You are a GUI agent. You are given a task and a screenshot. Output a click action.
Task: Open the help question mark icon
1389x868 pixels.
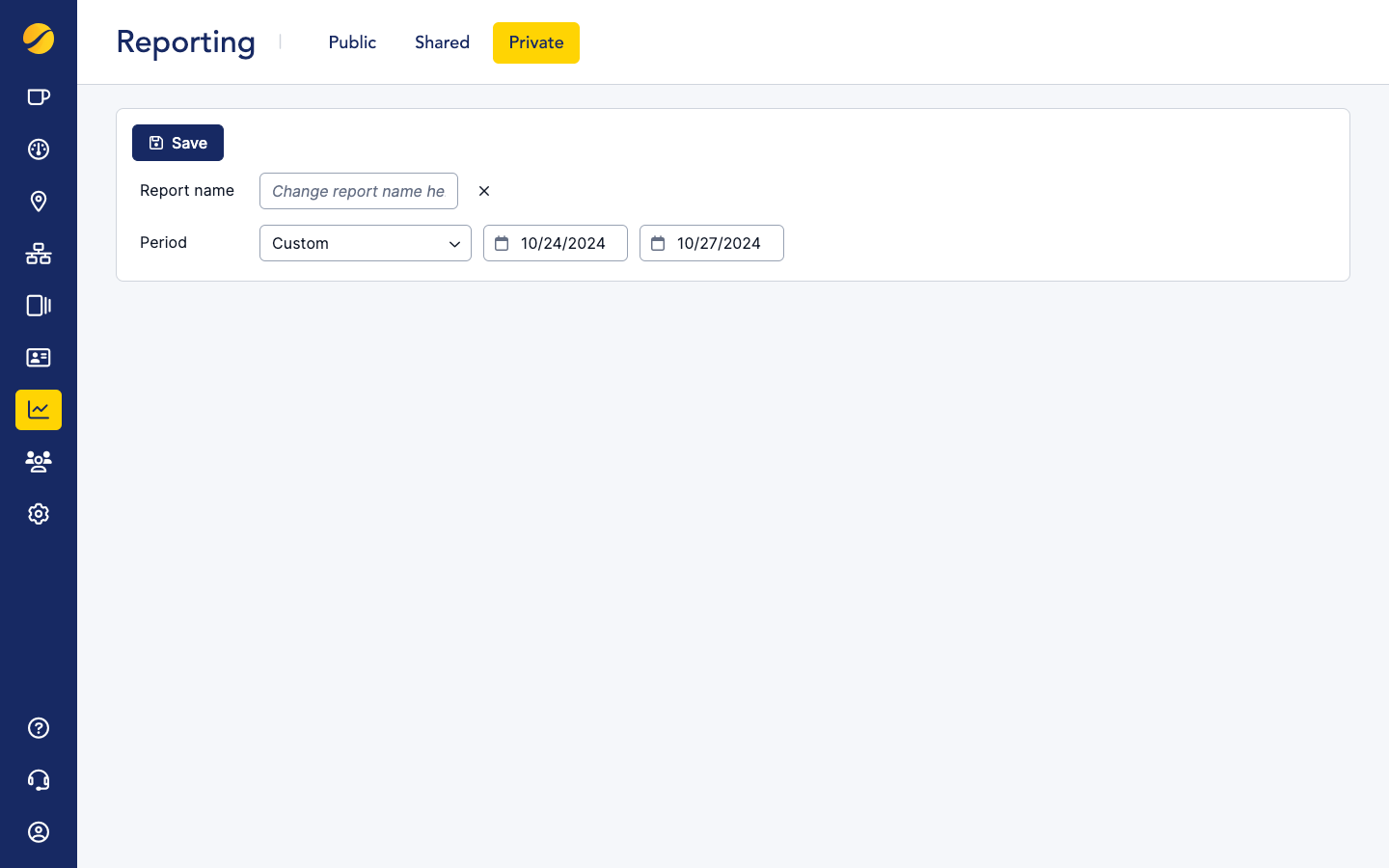pyautogui.click(x=39, y=727)
